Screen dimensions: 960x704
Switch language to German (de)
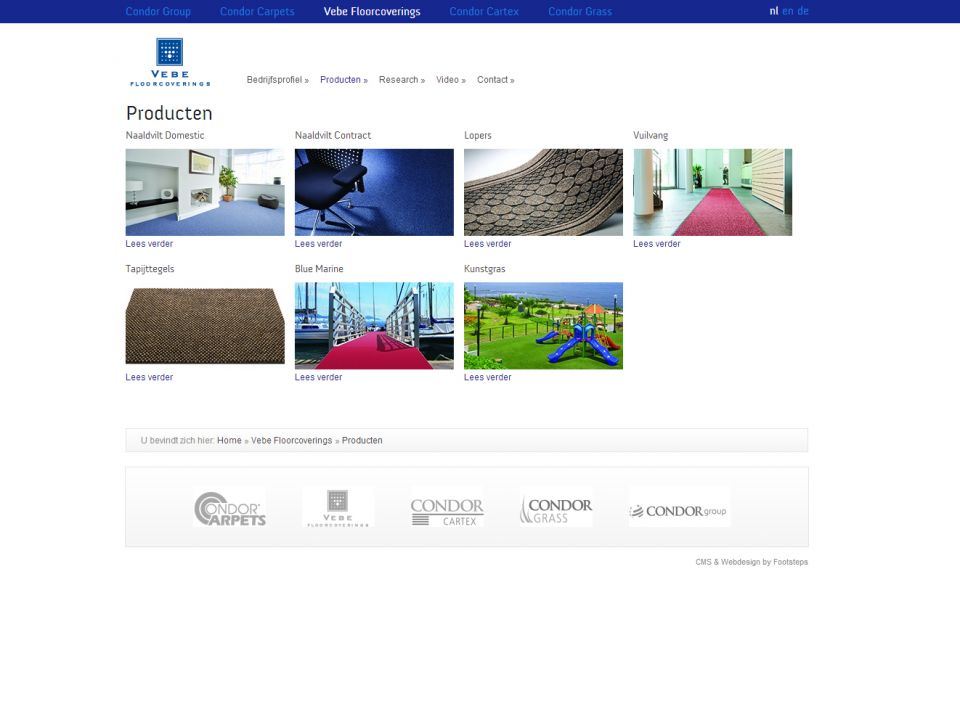pos(803,11)
